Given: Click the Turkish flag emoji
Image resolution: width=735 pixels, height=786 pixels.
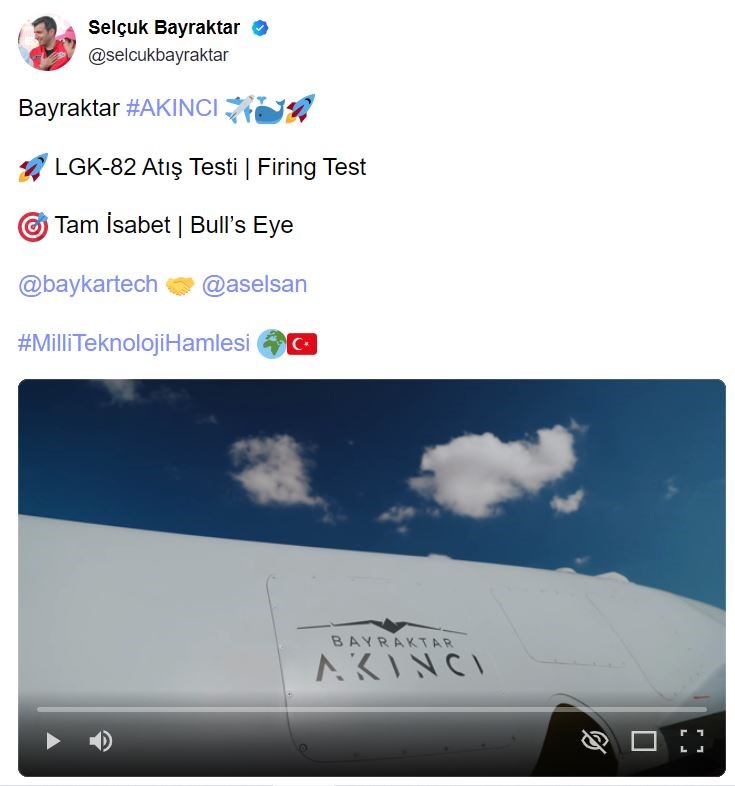Looking at the screenshot, I should [x=302, y=344].
